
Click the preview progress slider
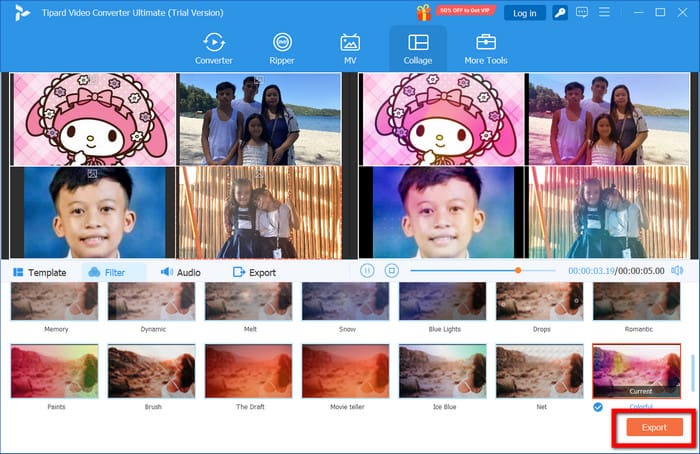[482, 271]
